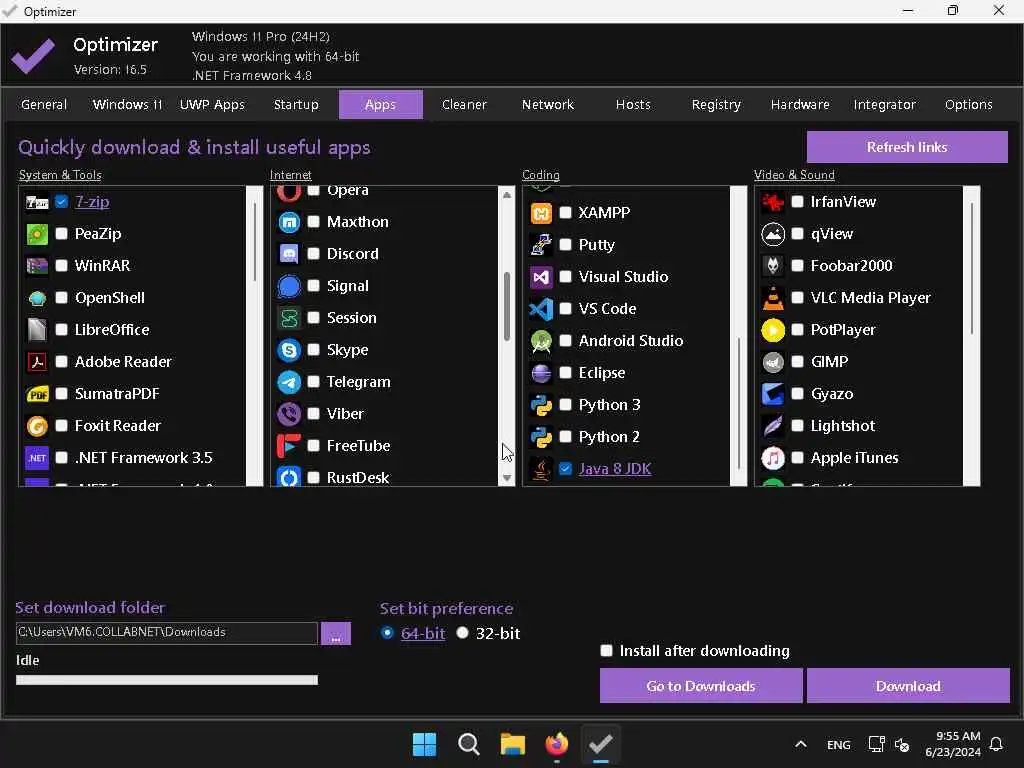
Task: Click the XAMPP icon
Action: tap(541, 213)
